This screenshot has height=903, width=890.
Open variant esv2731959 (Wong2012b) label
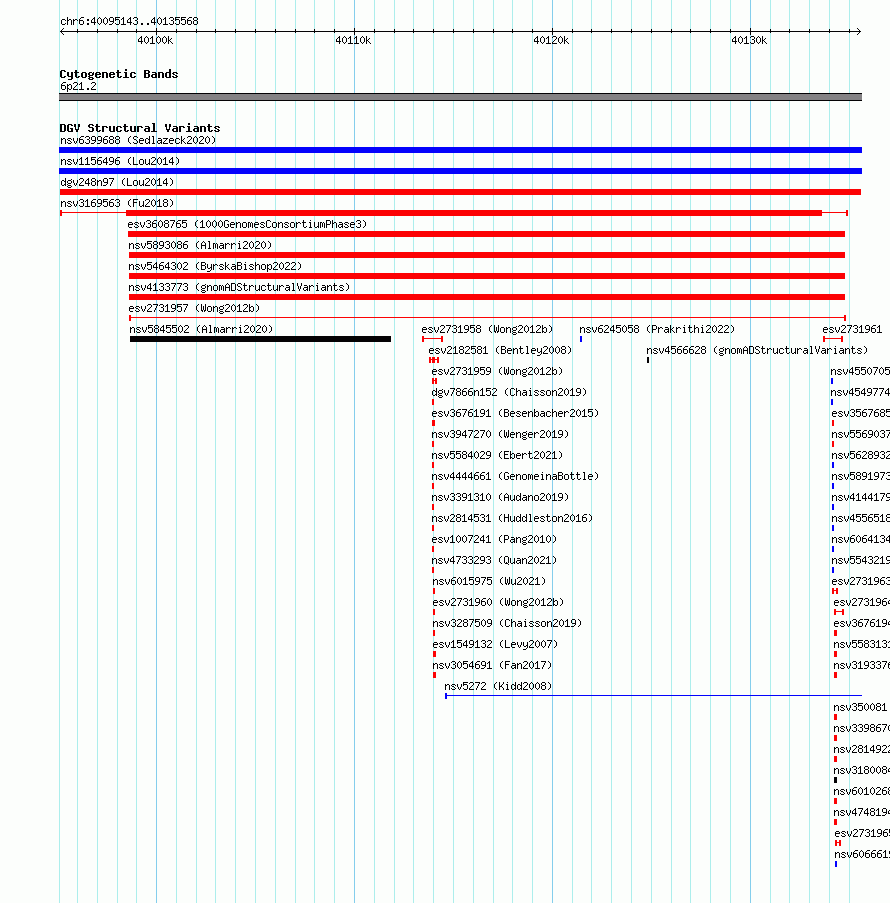click(x=497, y=371)
